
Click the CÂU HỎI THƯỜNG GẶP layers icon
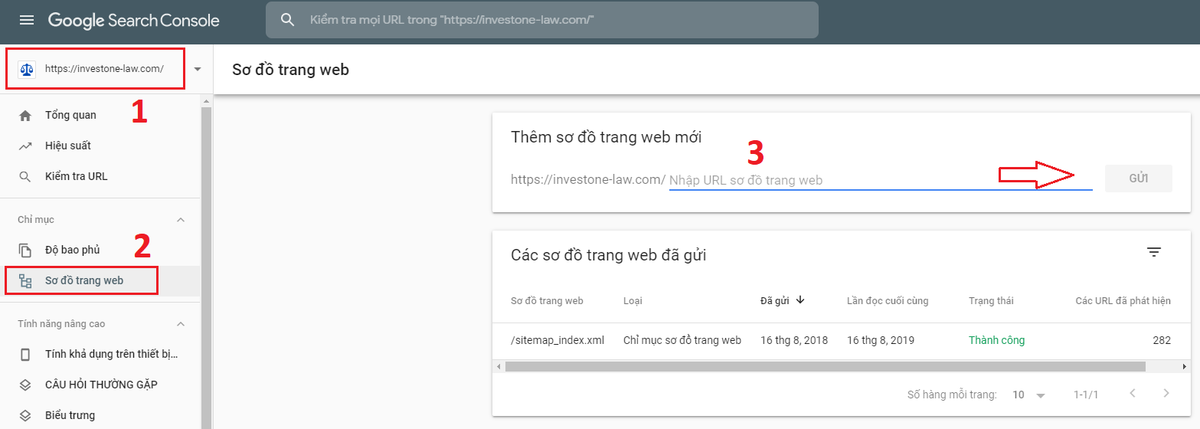26,385
